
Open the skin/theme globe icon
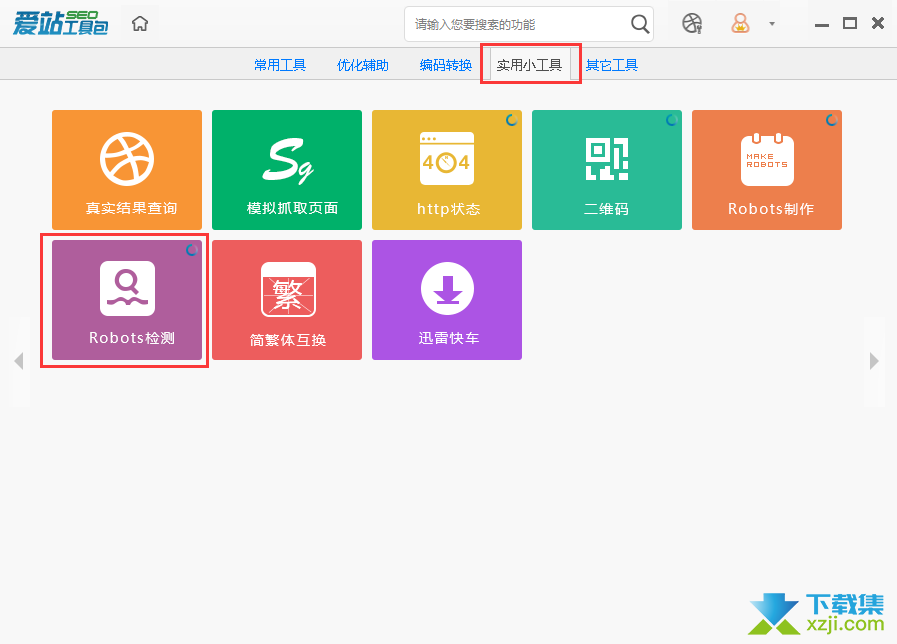692,23
